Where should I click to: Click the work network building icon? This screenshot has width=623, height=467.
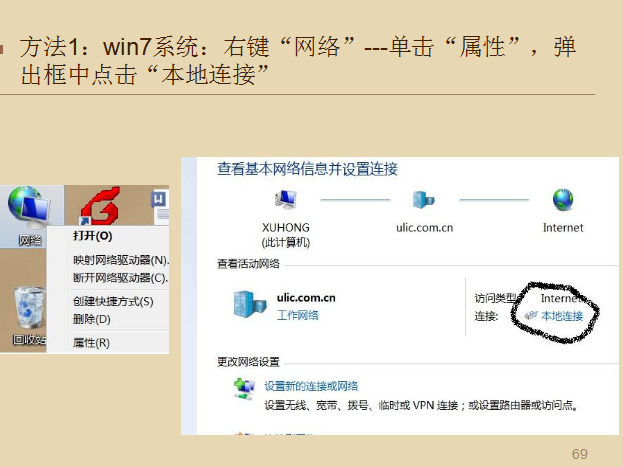pos(250,304)
